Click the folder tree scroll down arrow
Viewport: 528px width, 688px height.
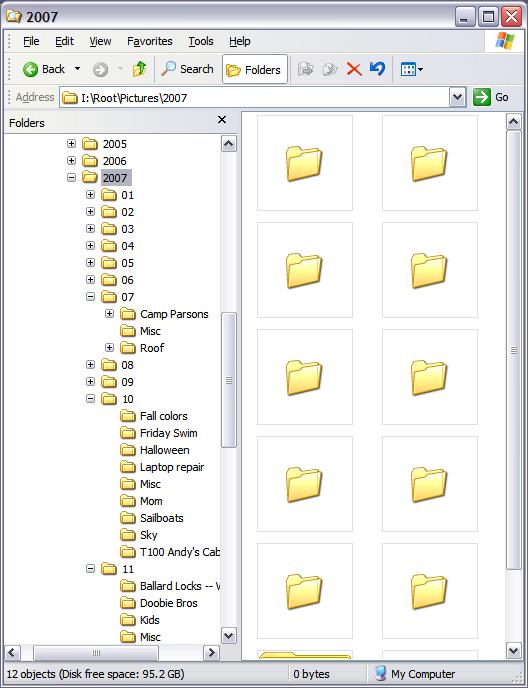(x=229, y=635)
